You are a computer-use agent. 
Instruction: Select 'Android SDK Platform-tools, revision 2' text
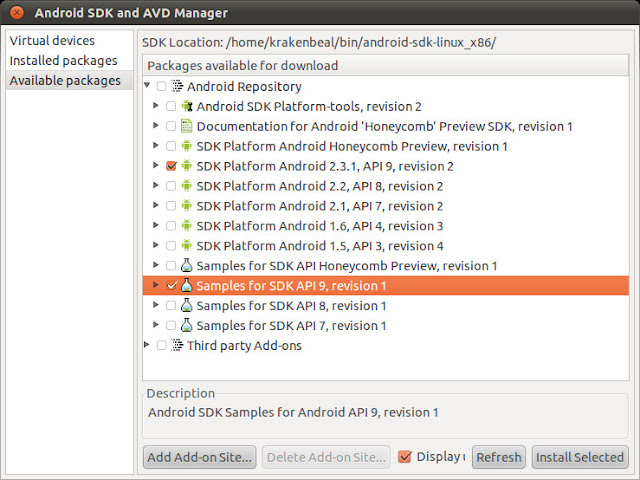coord(309,106)
